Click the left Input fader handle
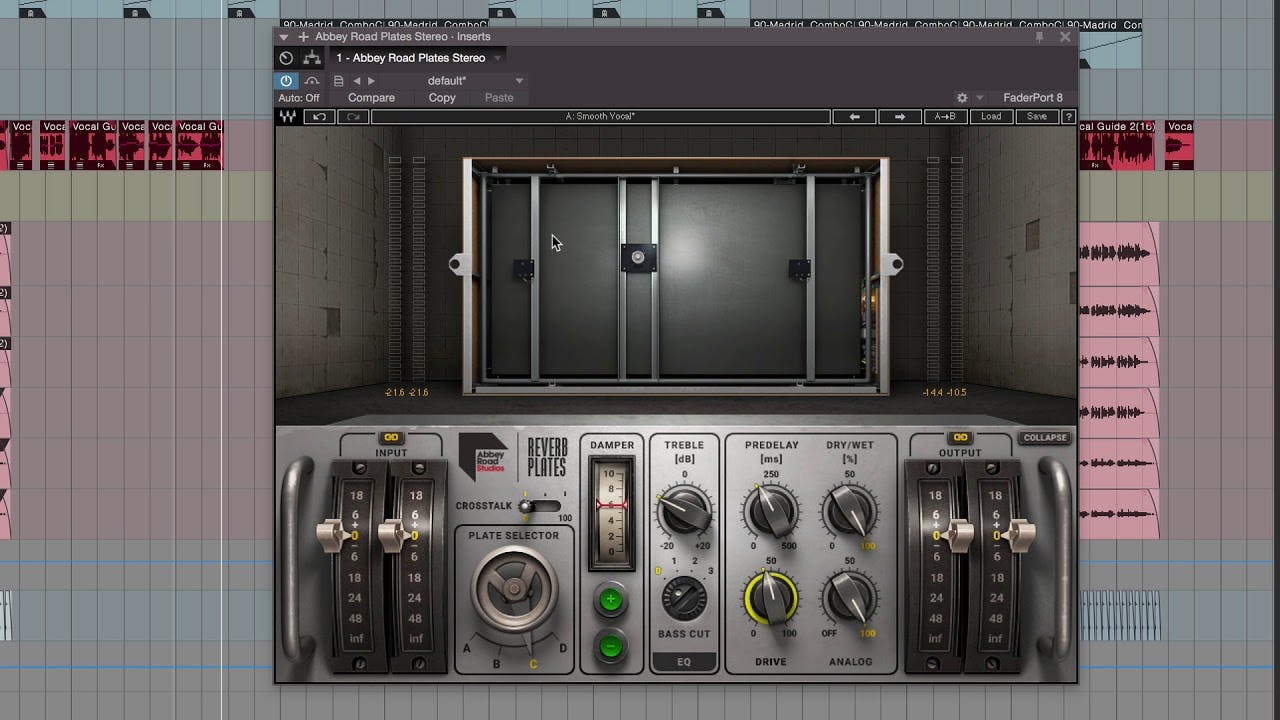The height and width of the screenshot is (720, 1280). (334, 535)
